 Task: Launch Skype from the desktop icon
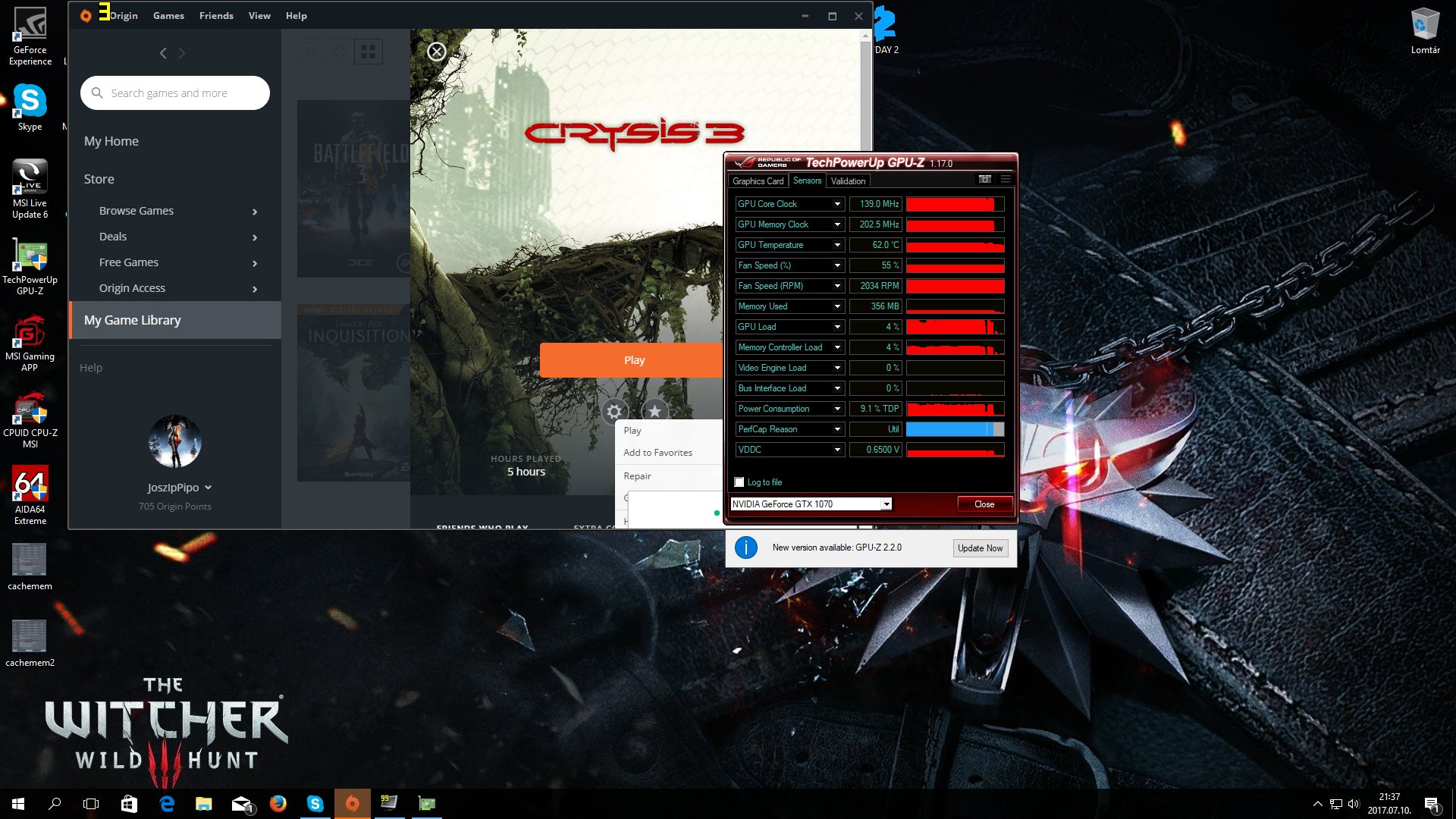pos(30,107)
